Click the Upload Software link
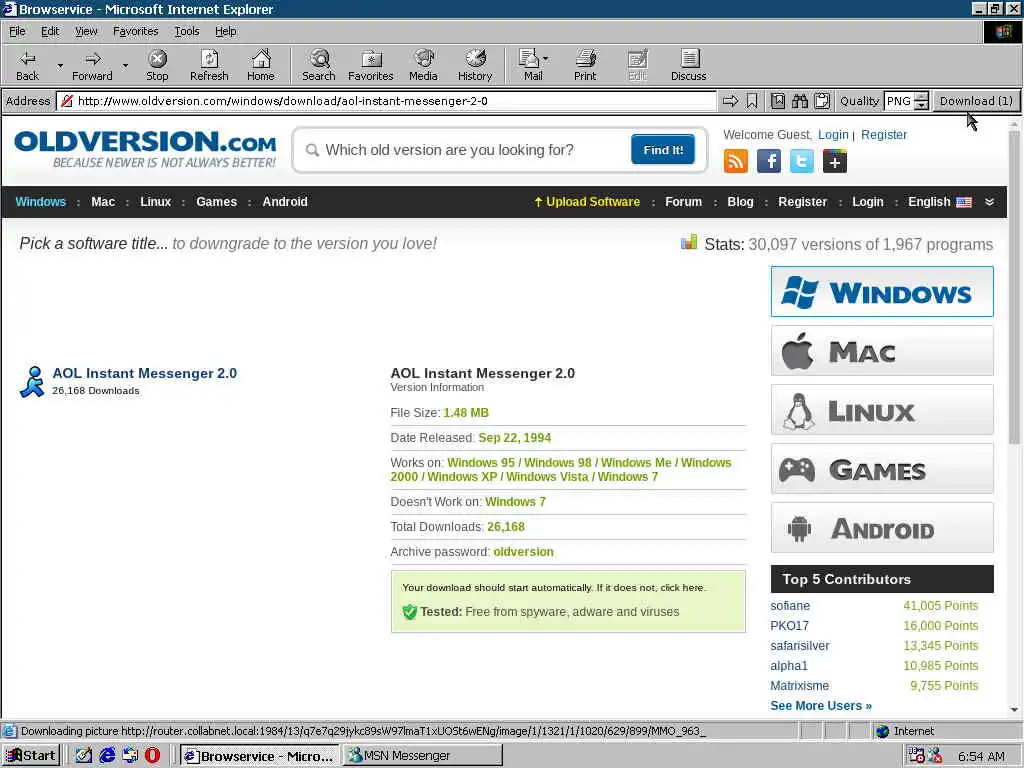This screenshot has width=1024, height=768. coord(586,202)
